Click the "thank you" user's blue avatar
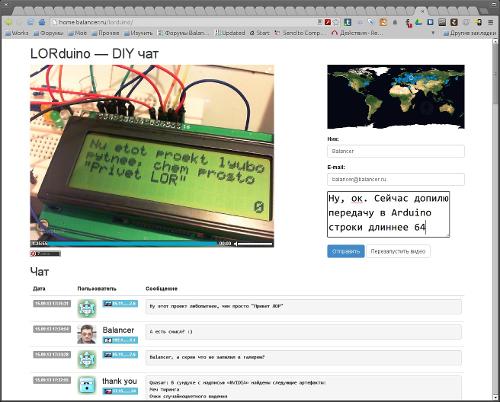The height and width of the screenshot is (402, 500). coord(87,385)
